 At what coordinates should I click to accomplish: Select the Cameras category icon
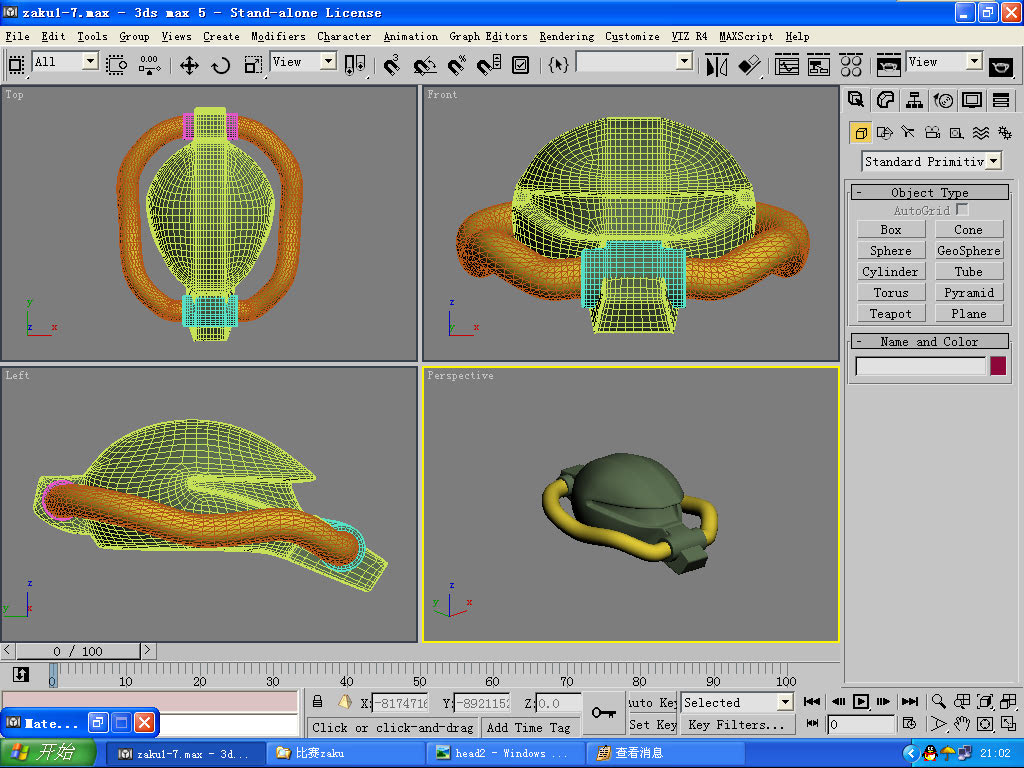[x=933, y=133]
